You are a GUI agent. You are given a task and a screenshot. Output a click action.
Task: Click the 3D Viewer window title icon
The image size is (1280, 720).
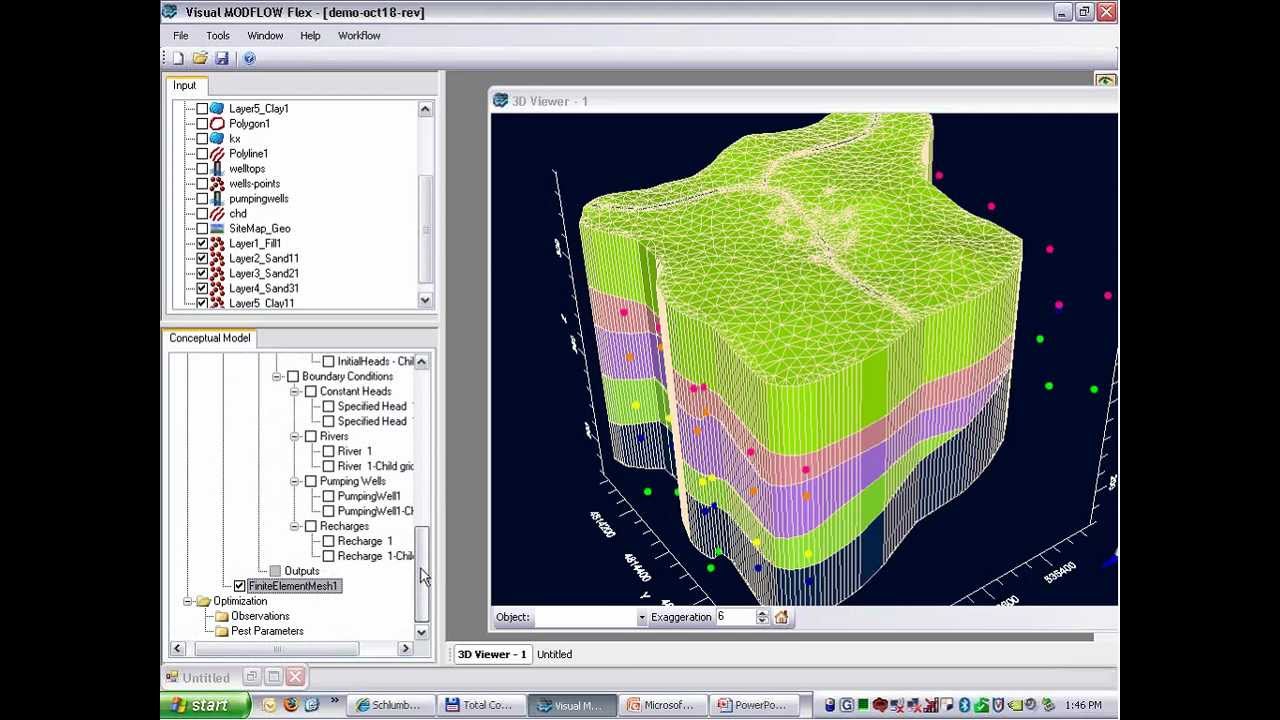pos(501,101)
